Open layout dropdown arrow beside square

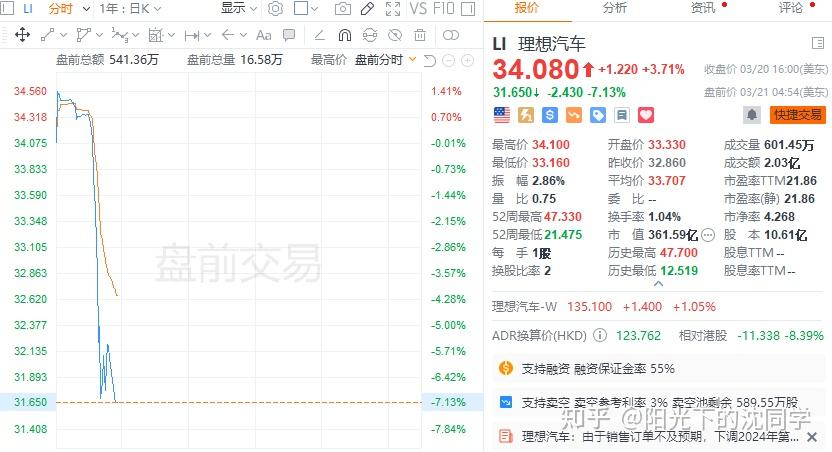pos(314,9)
